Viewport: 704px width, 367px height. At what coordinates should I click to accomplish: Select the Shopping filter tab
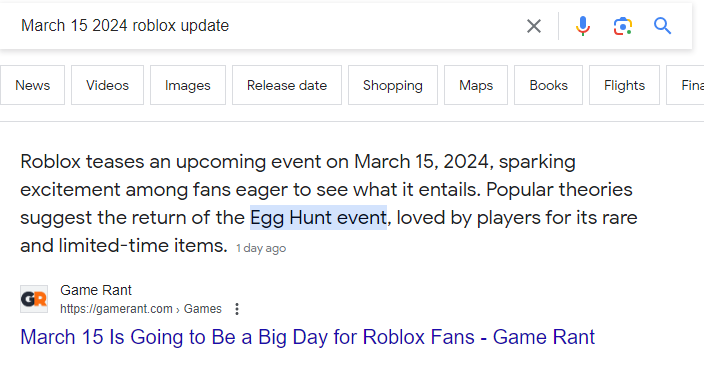[393, 85]
